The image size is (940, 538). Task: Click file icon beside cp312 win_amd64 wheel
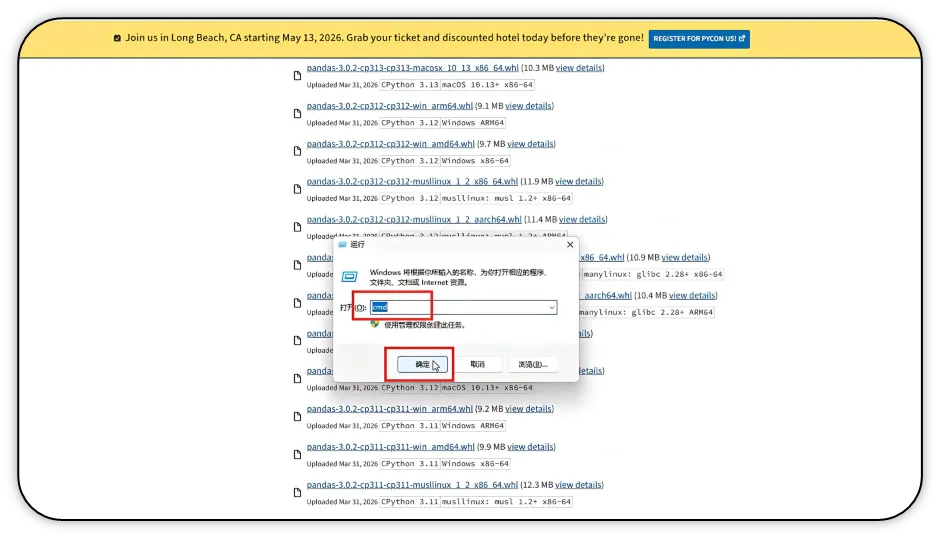point(297,151)
